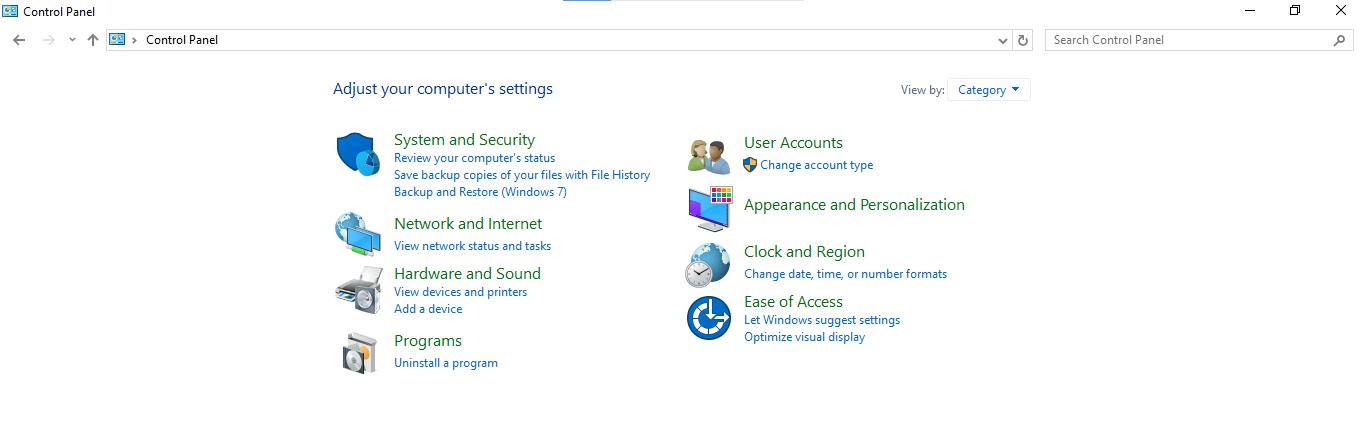Go back using the back arrow

coord(19,40)
